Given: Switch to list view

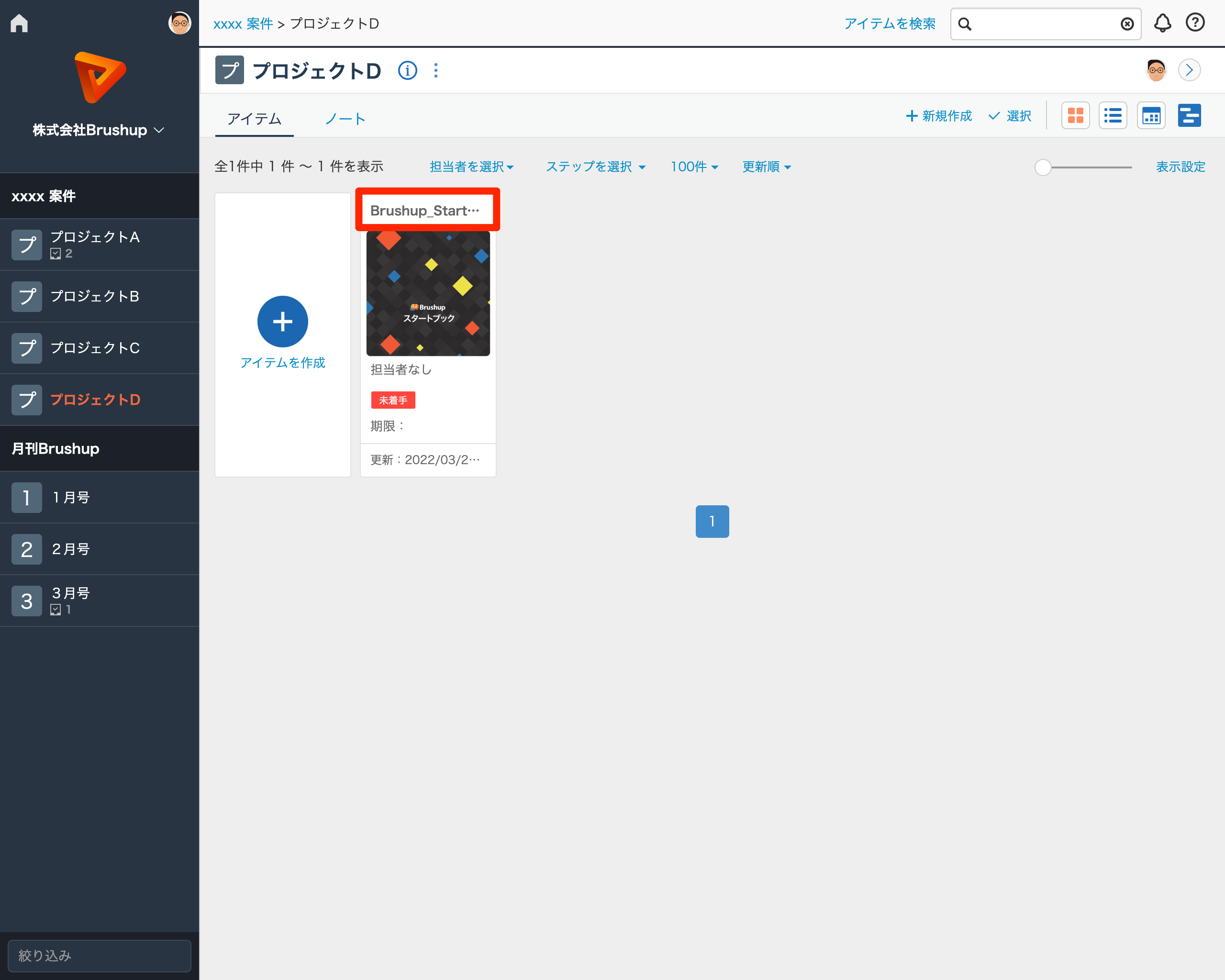Looking at the screenshot, I should pos(1113,116).
